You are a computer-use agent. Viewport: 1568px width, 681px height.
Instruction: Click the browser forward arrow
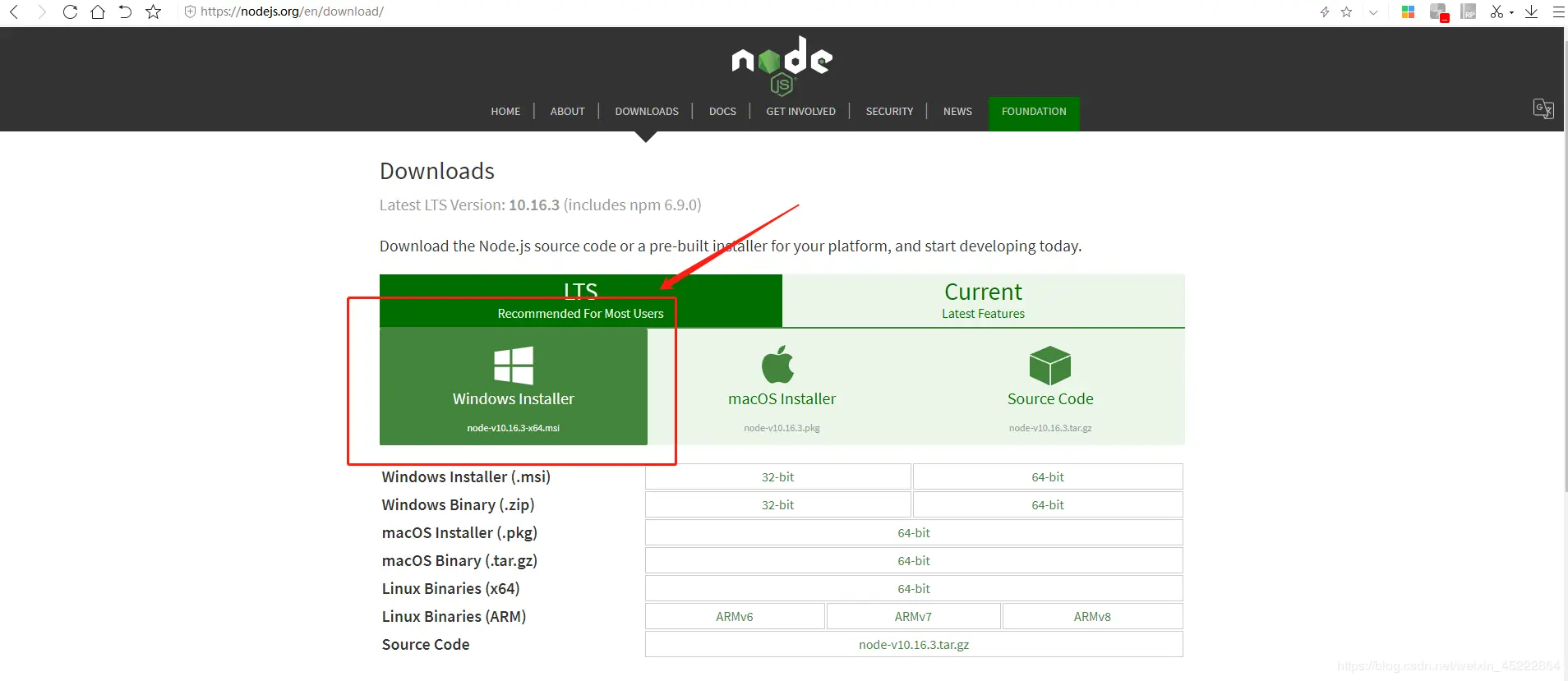pyautogui.click(x=41, y=12)
